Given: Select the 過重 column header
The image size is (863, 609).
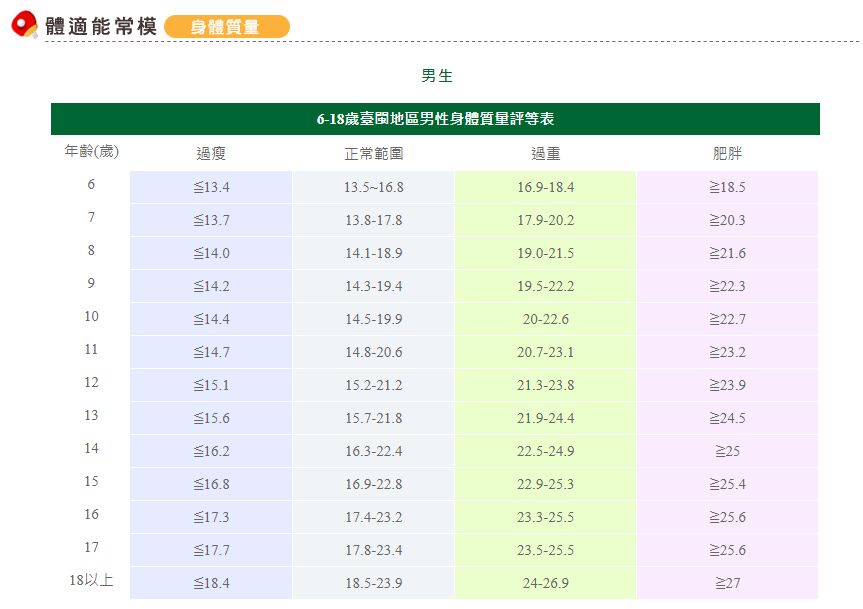Looking at the screenshot, I should click(x=545, y=154).
